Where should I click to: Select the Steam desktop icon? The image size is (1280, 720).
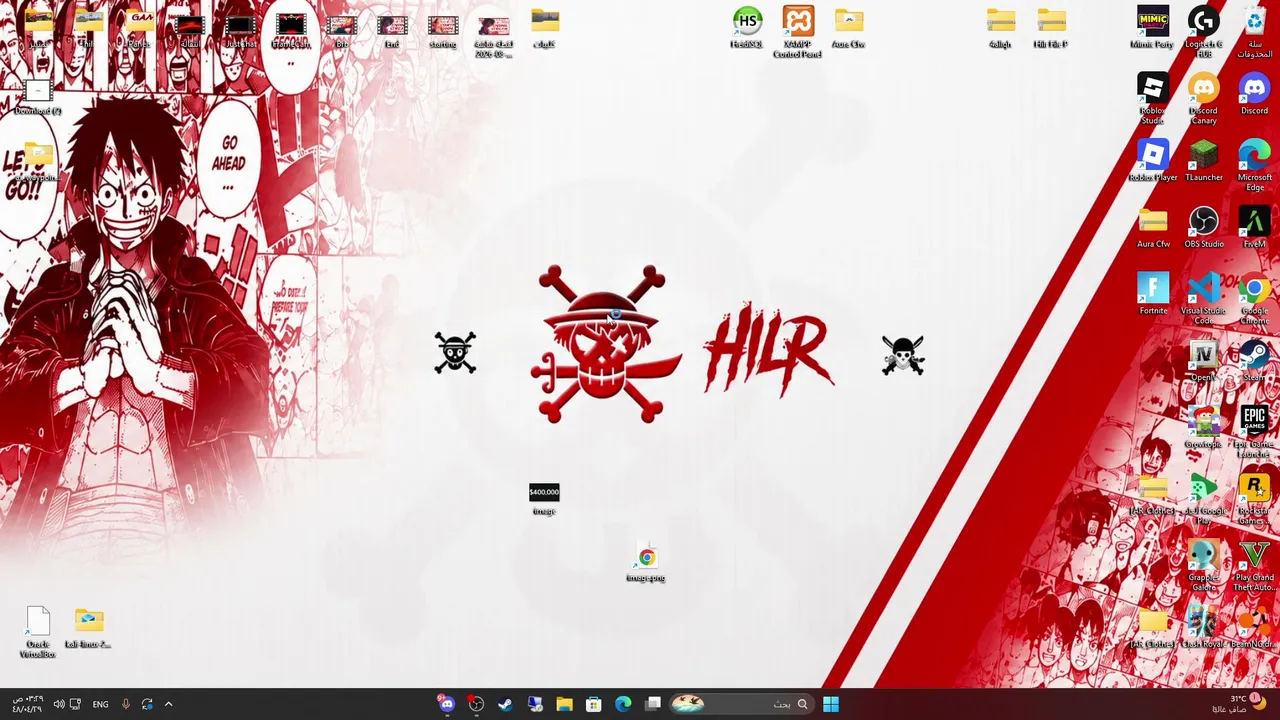tap(1254, 360)
